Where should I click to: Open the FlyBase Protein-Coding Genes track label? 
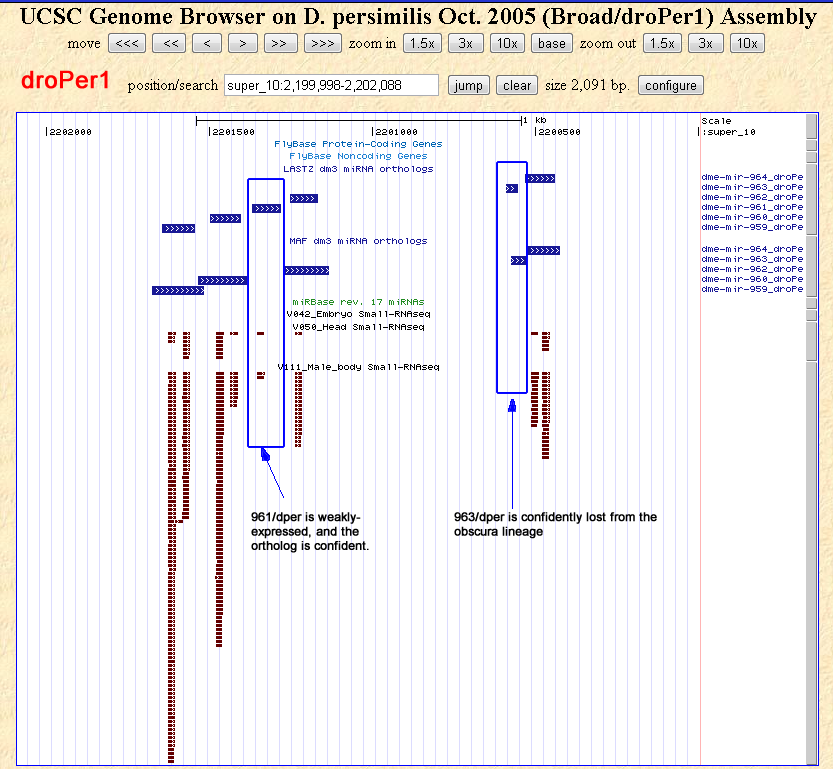pyautogui.click(x=358, y=144)
